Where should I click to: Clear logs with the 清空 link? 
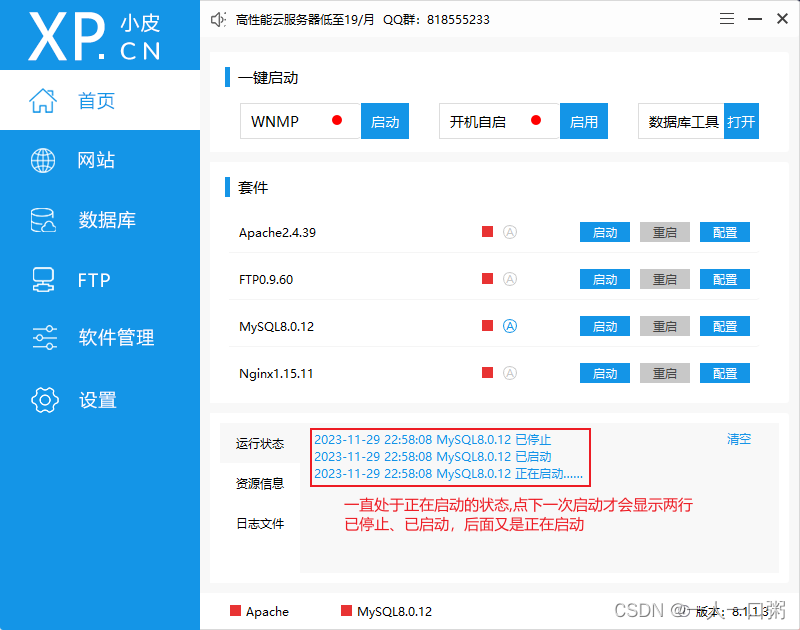click(739, 438)
